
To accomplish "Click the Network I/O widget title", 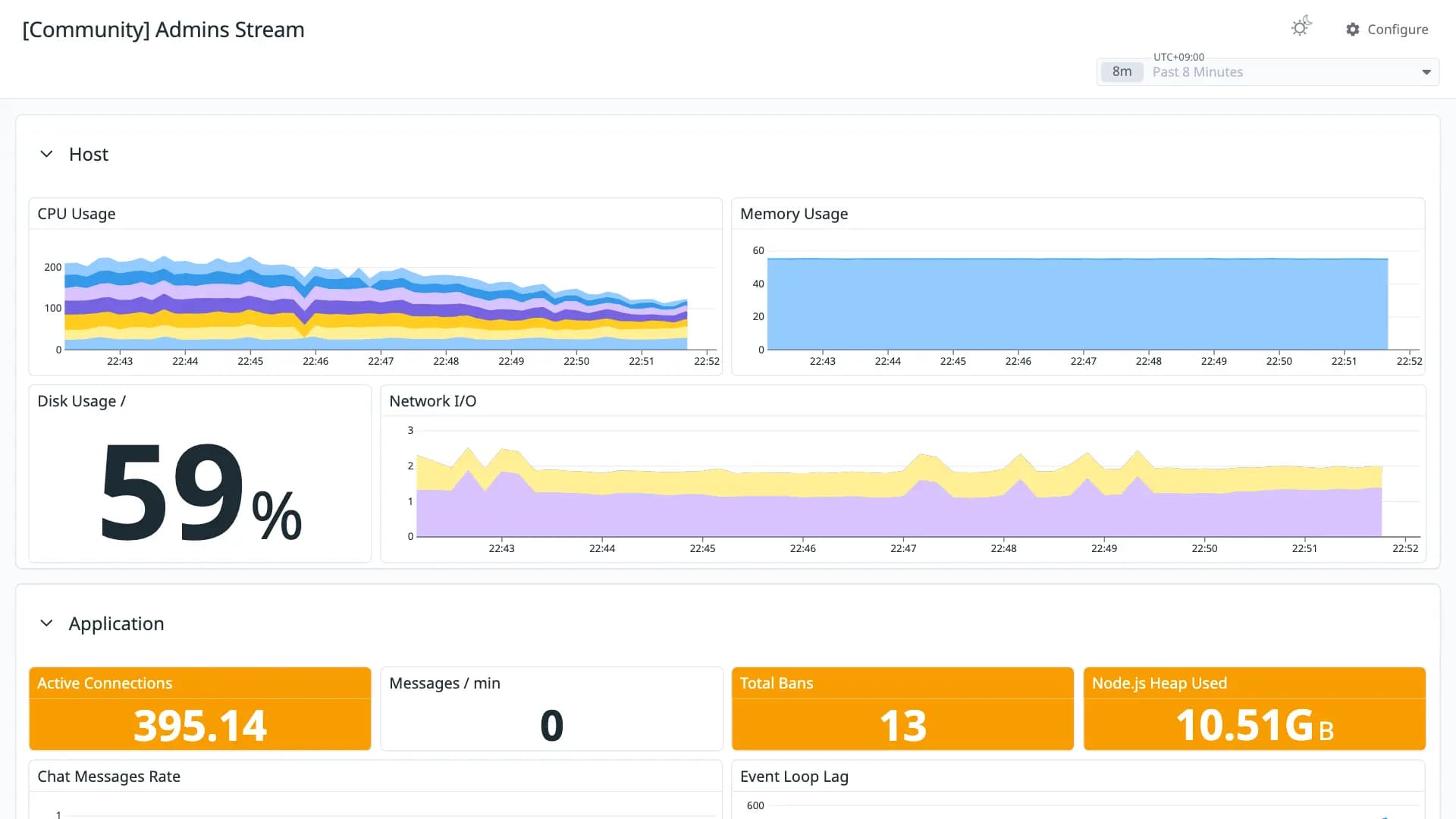I will point(433,401).
